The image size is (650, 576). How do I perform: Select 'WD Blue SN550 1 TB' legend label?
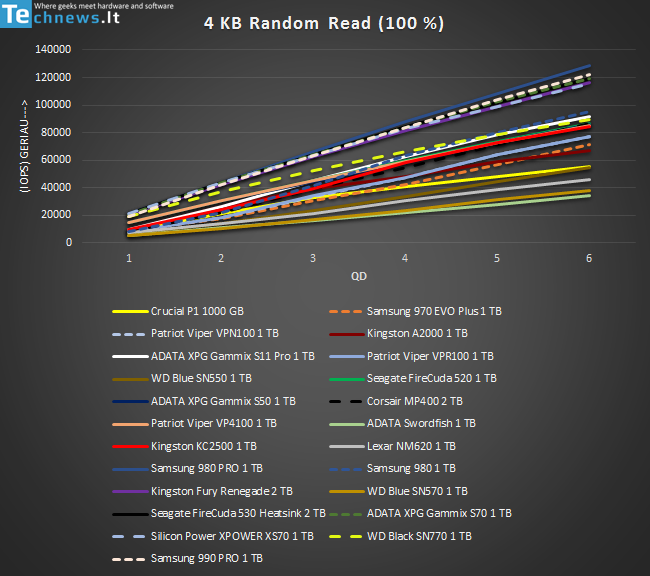[201, 378]
